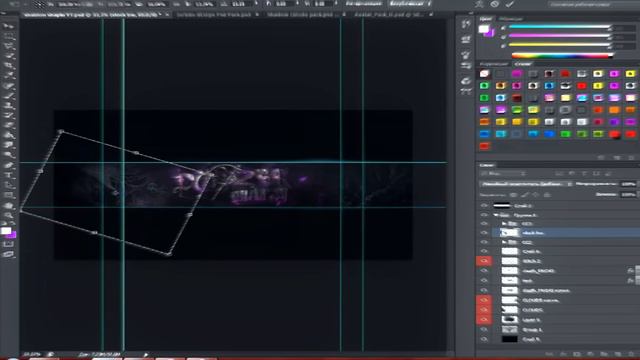
Task: Toggle red eye of CLOUDS копия layer
Action: pyautogui.click(x=484, y=300)
